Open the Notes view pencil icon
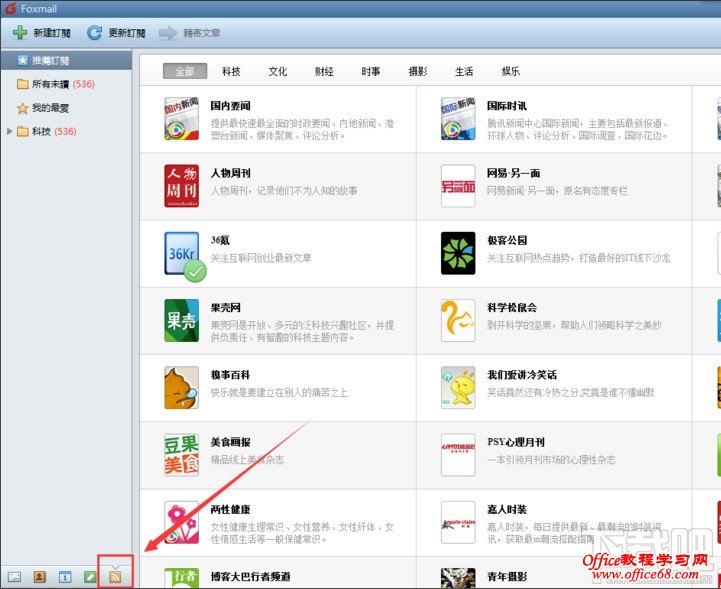Image resolution: width=721 pixels, height=589 pixels. pyautogui.click(x=90, y=576)
